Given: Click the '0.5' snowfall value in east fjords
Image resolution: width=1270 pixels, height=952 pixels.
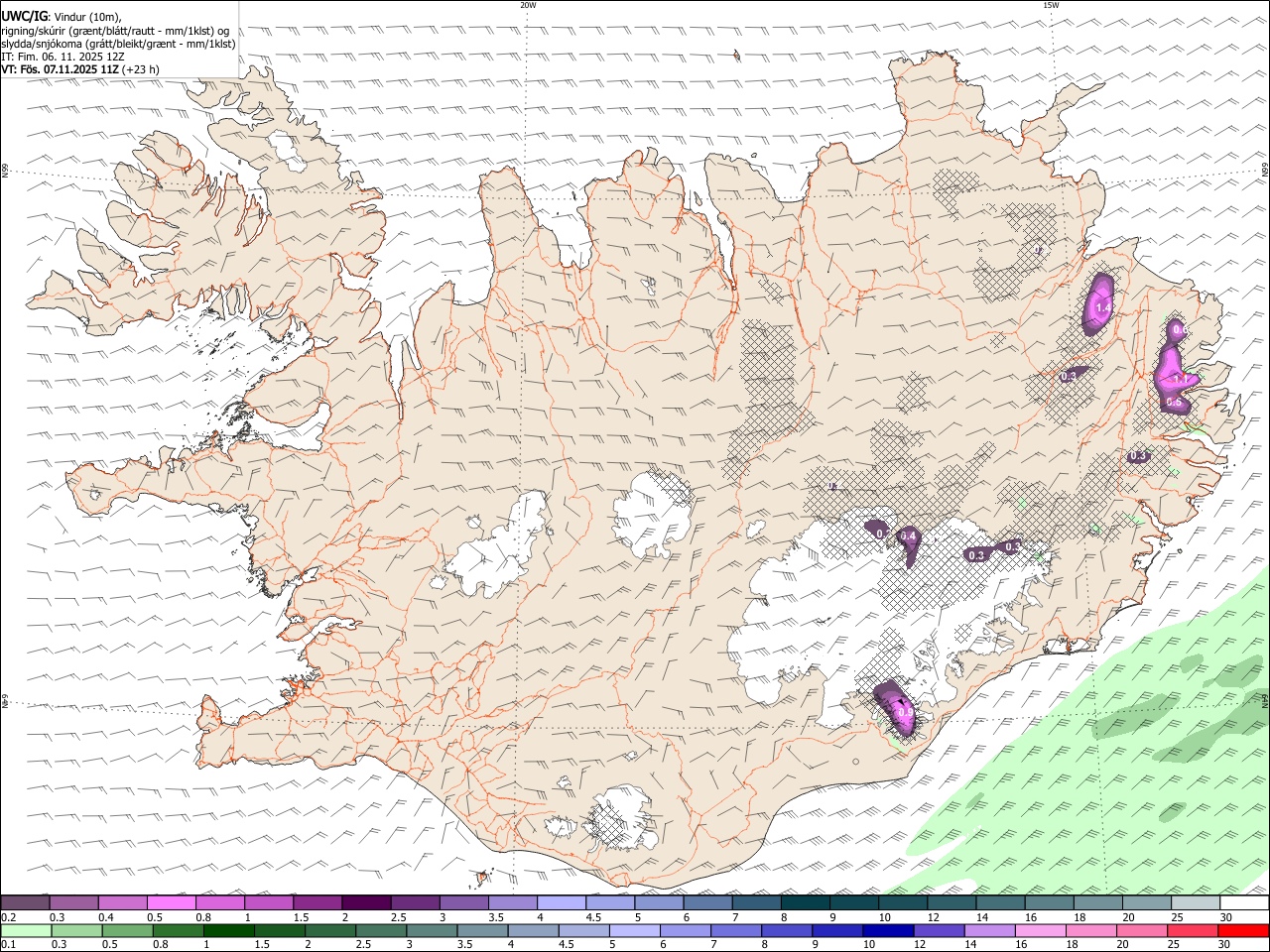Looking at the screenshot, I should tap(1174, 403).
